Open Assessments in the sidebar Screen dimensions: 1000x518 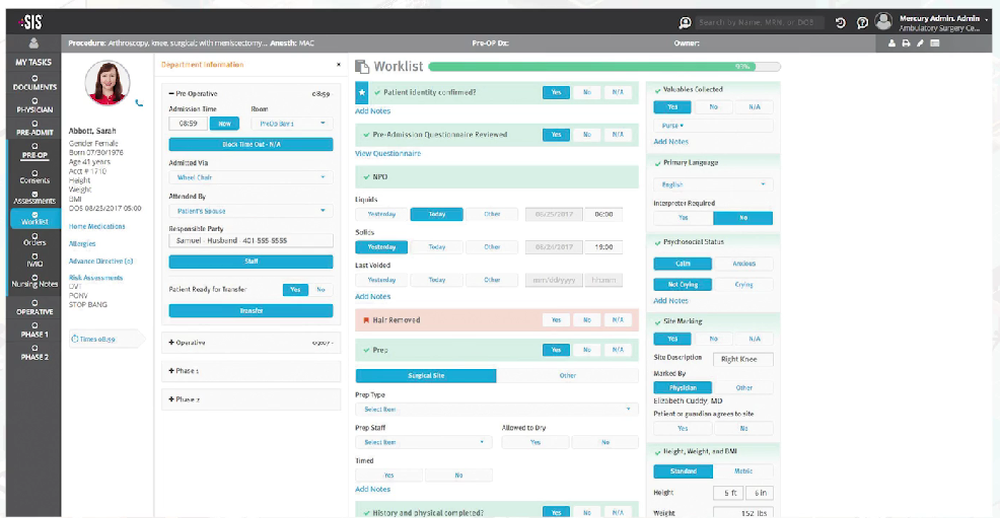34,198
